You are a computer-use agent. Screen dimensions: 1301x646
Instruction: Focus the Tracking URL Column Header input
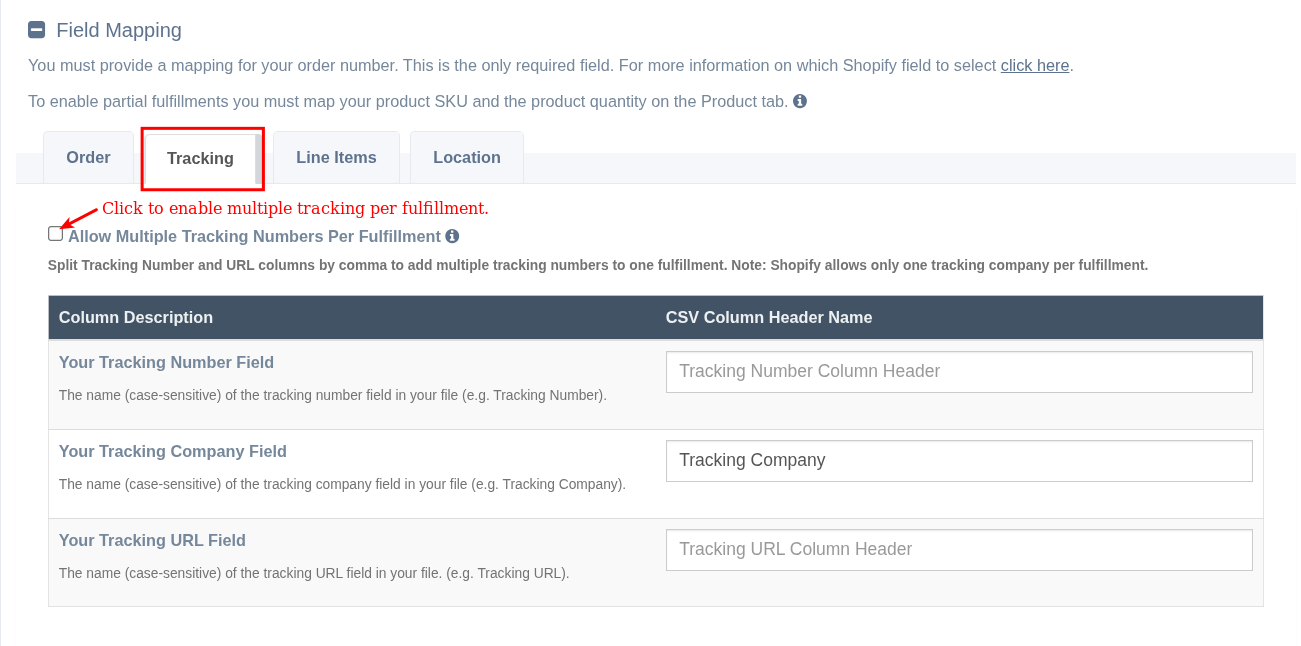click(x=958, y=549)
